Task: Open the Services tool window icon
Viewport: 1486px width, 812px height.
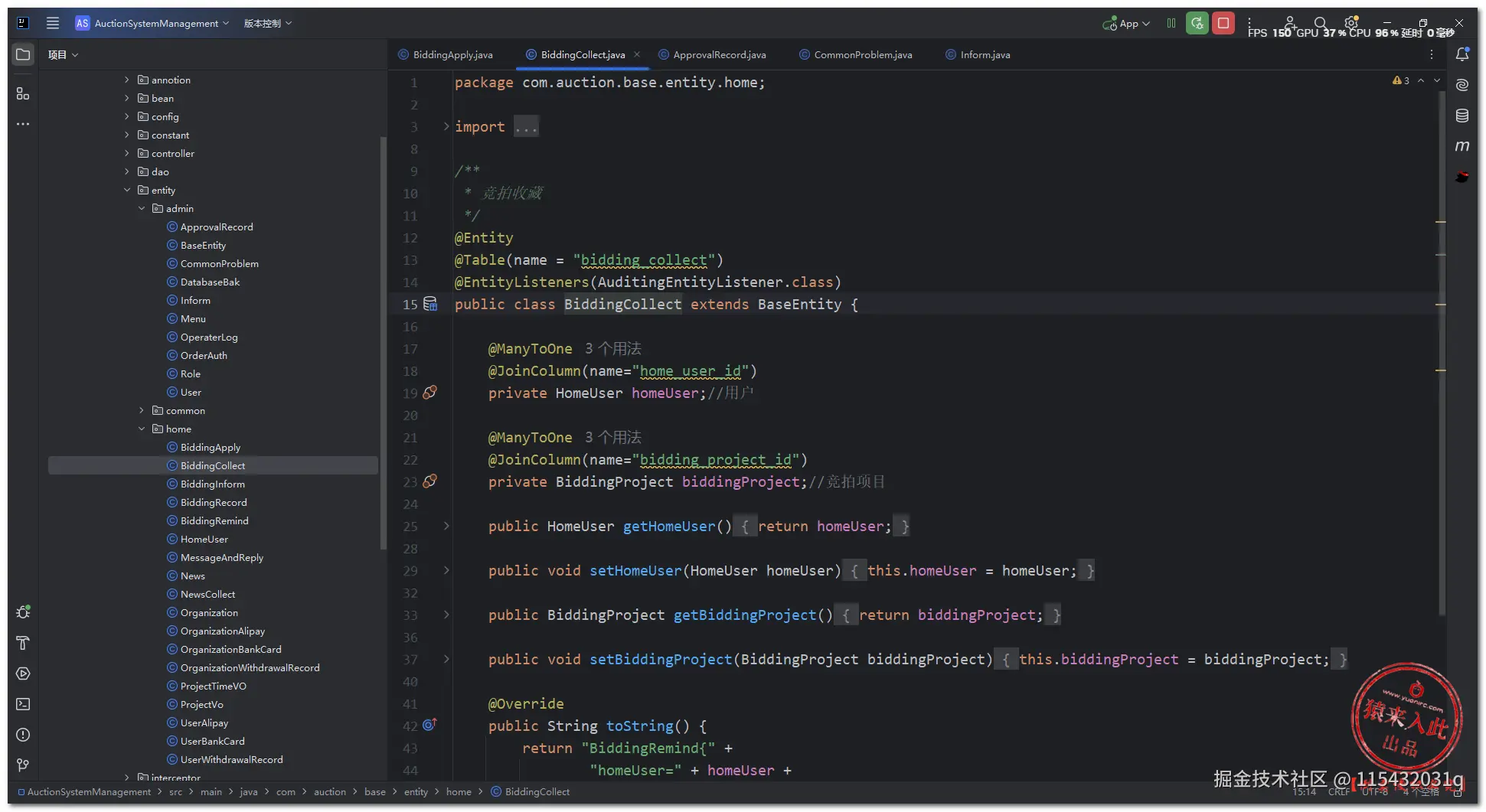Action: point(23,673)
